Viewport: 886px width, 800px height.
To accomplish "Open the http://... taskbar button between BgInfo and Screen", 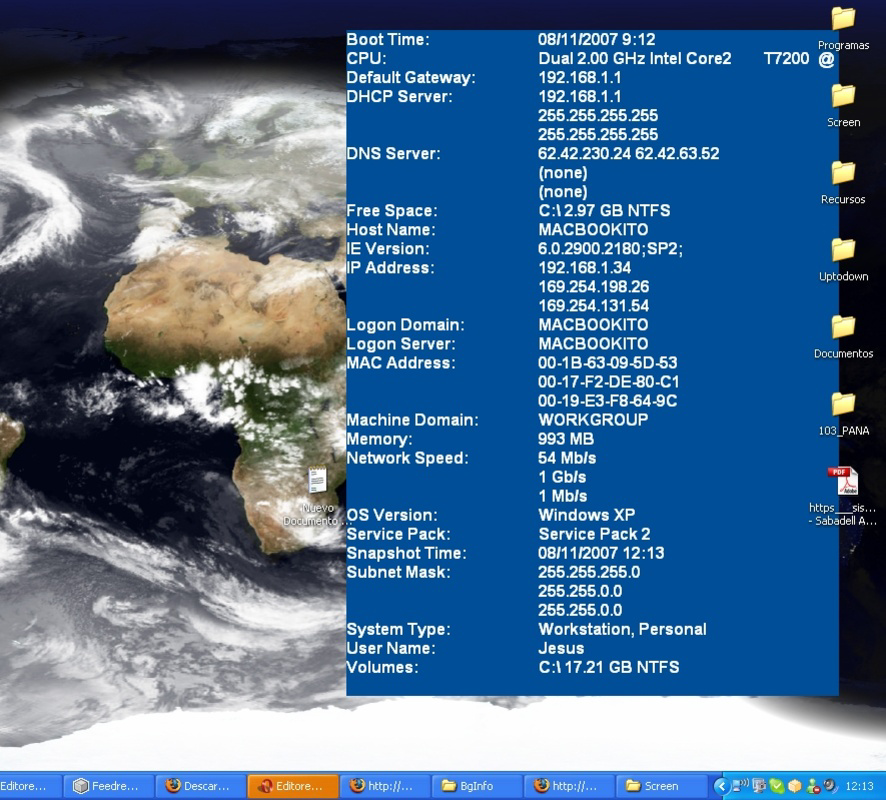I will pos(568,786).
